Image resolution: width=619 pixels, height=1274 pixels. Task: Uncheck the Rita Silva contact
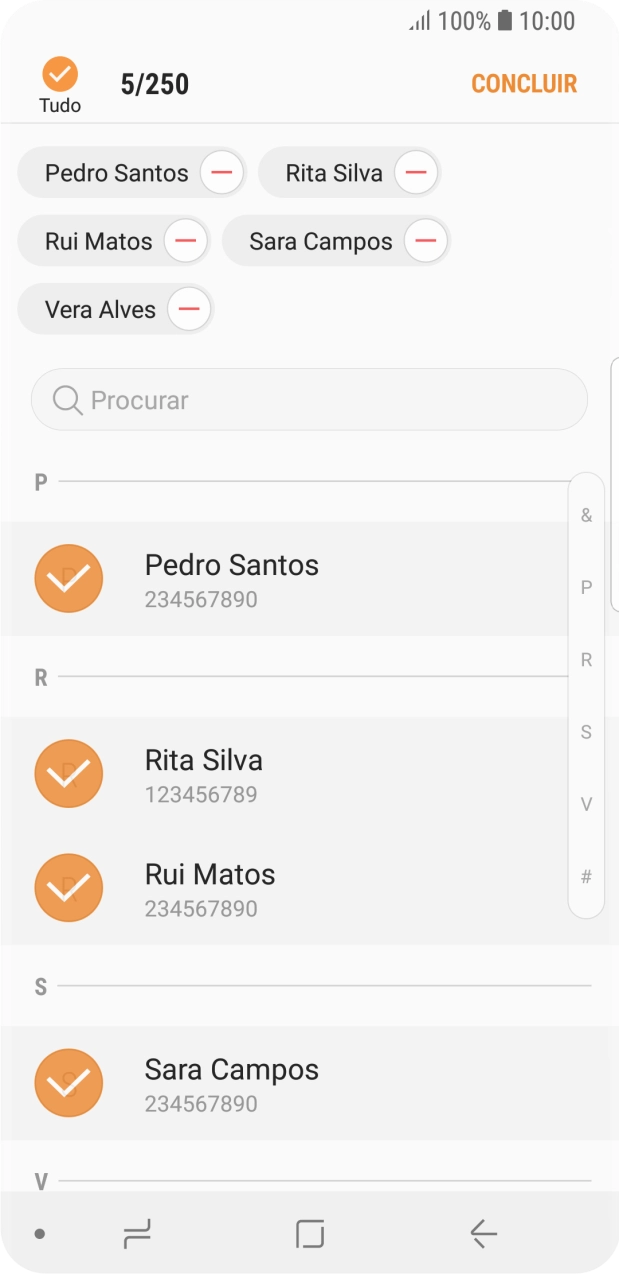tap(69, 774)
